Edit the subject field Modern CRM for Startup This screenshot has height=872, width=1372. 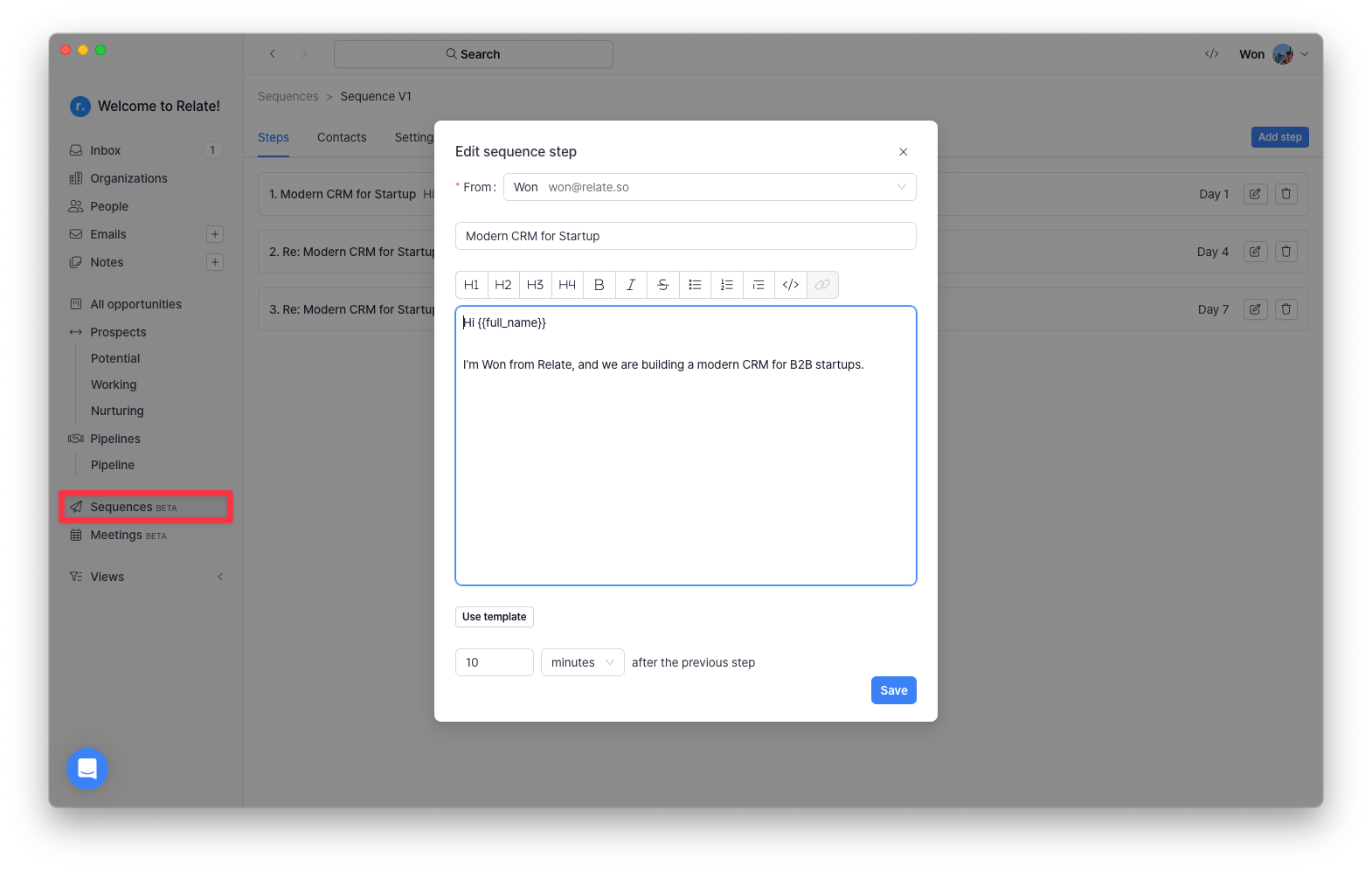pos(686,236)
